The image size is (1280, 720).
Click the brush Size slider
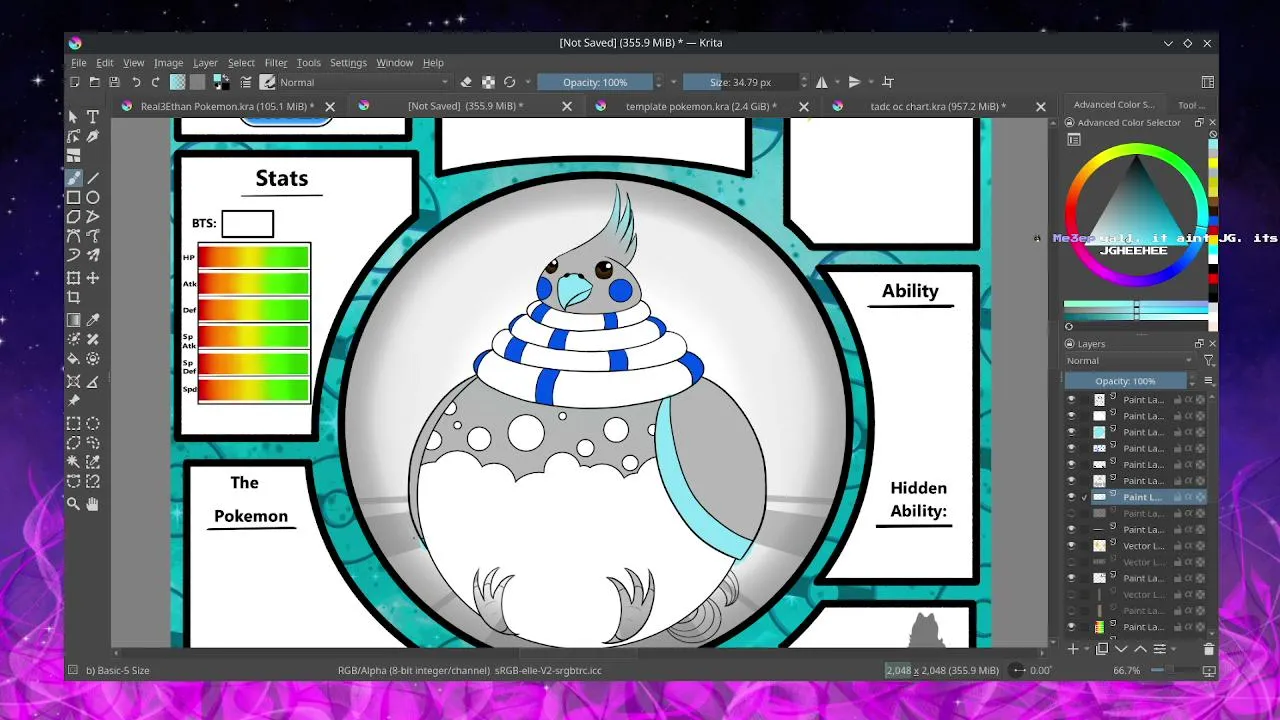pos(740,82)
